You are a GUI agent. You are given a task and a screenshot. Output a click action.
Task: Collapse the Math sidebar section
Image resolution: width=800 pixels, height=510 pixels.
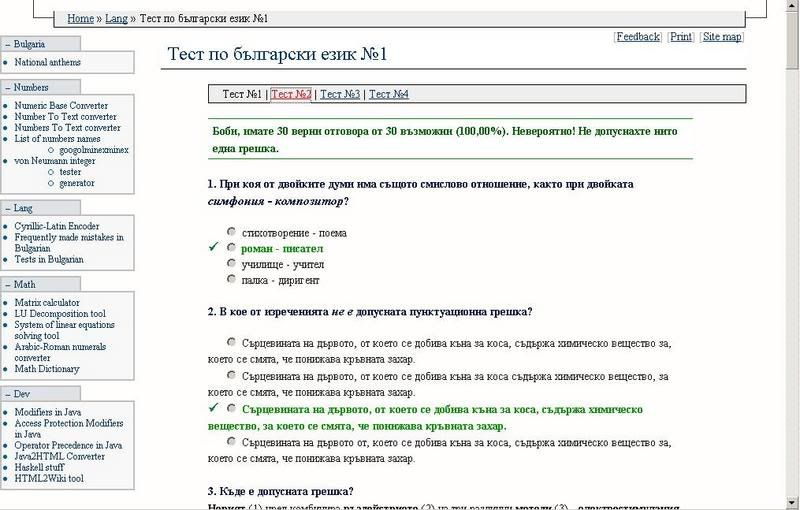click(8, 285)
